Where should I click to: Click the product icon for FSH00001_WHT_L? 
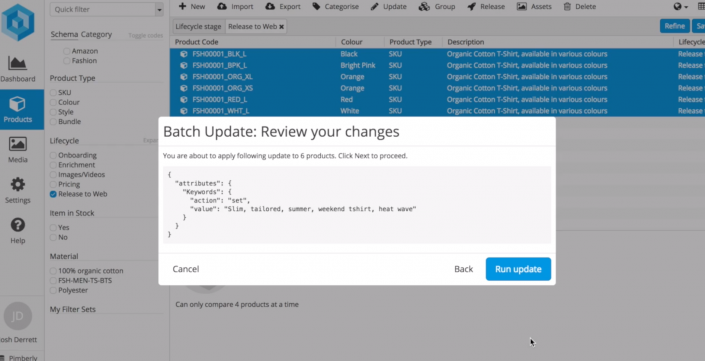click(x=183, y=111)
